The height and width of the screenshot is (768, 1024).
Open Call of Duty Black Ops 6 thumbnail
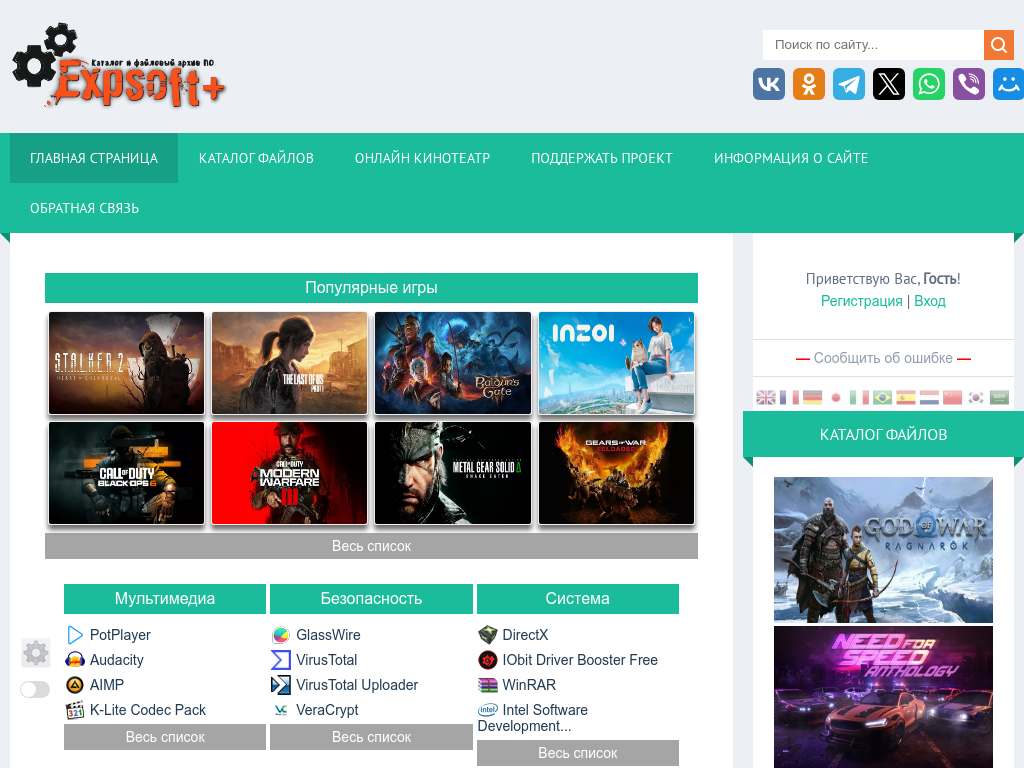[127, 473]
